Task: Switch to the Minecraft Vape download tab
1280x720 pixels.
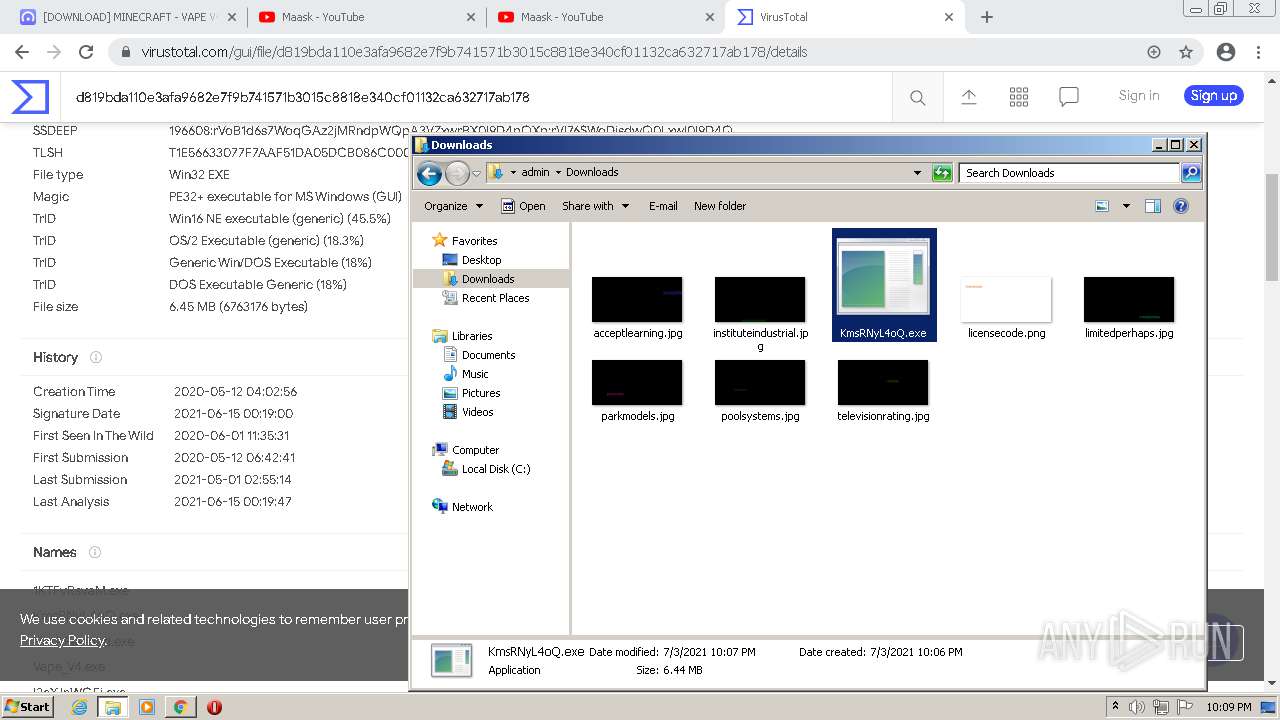Action: tap(130, 17)
